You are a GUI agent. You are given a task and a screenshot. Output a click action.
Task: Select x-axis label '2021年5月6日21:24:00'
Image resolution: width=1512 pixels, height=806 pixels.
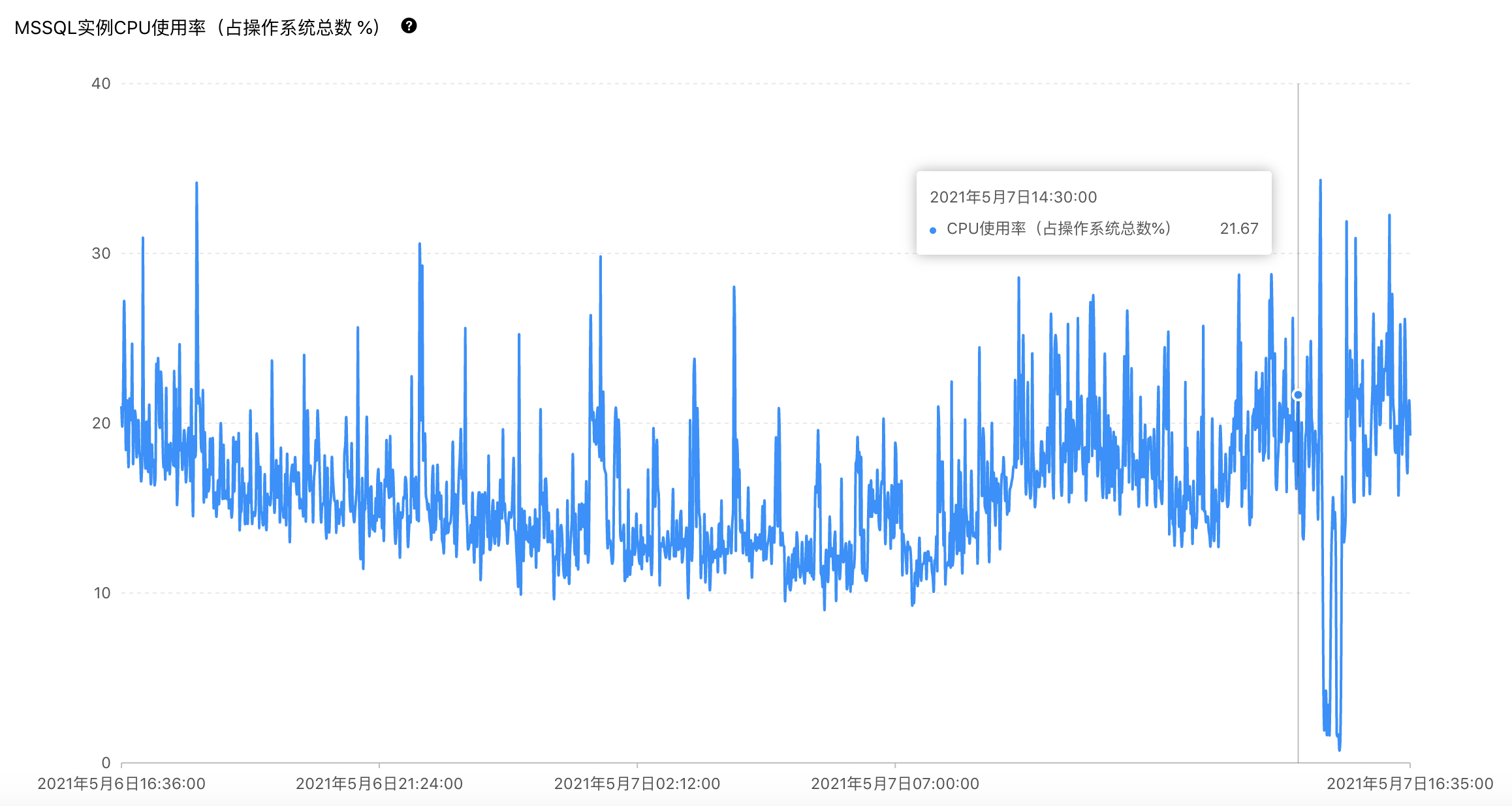click(379, 784)
